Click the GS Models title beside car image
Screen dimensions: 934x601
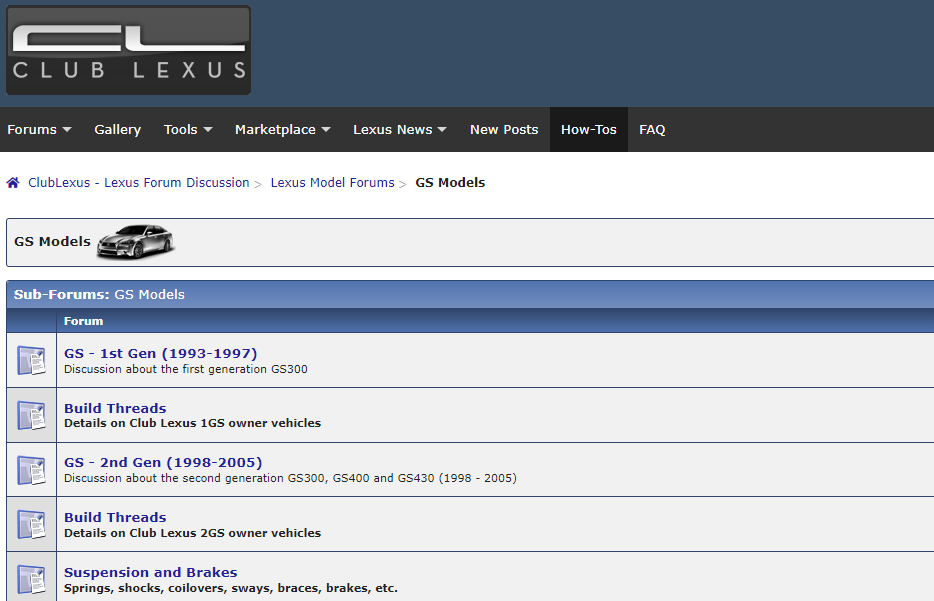pos(52,241)
